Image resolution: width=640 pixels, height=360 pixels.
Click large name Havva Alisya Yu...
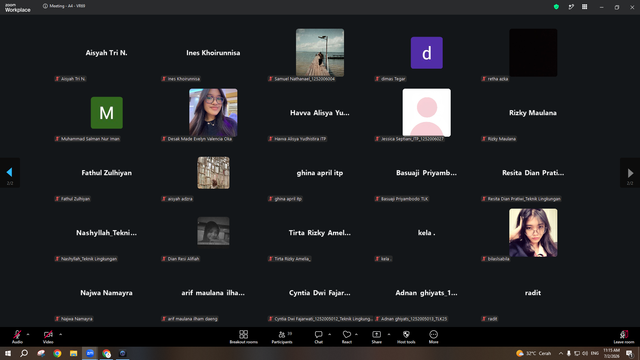(320, 113)
